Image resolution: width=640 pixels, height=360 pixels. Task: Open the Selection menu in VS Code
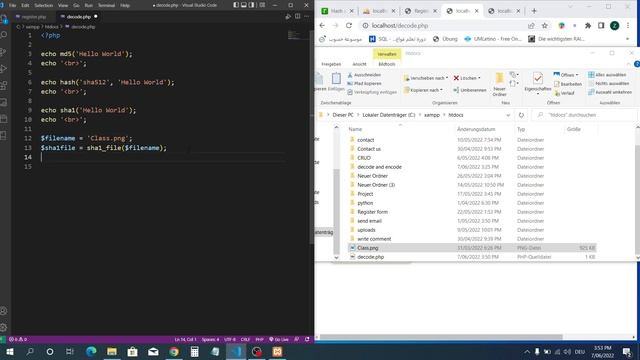(44, 6)
